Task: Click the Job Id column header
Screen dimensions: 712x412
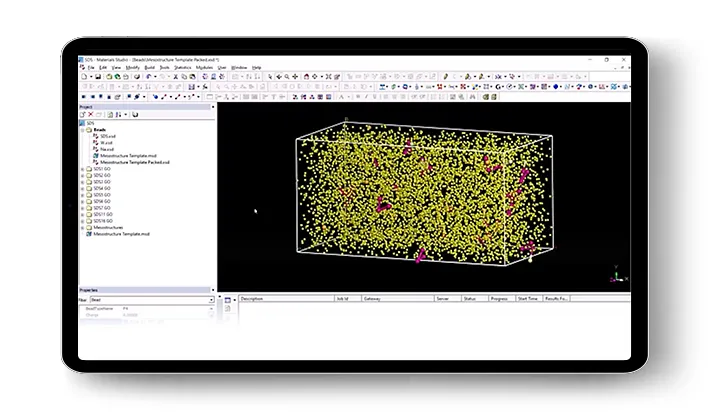Action: pos(348,298)
